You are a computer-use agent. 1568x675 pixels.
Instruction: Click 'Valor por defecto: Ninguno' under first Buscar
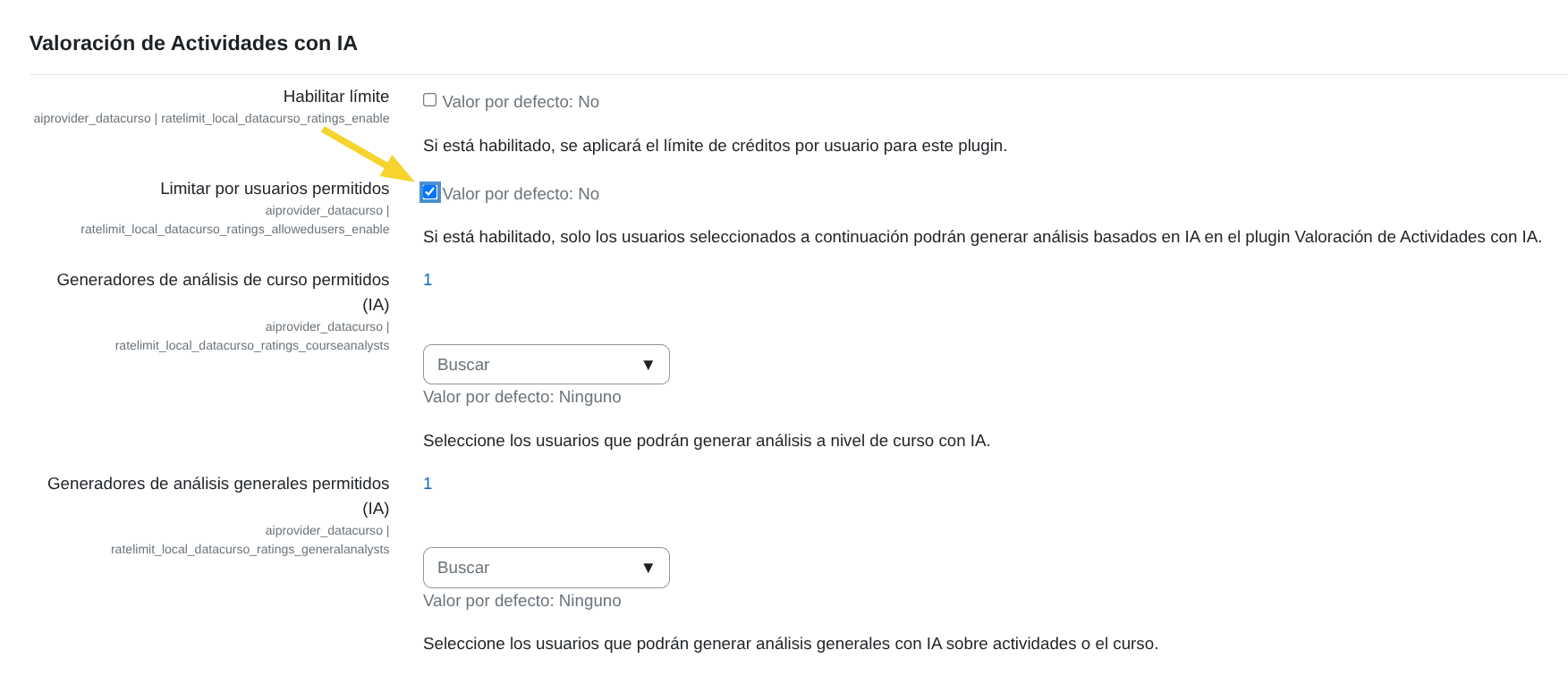click(522, 396)
